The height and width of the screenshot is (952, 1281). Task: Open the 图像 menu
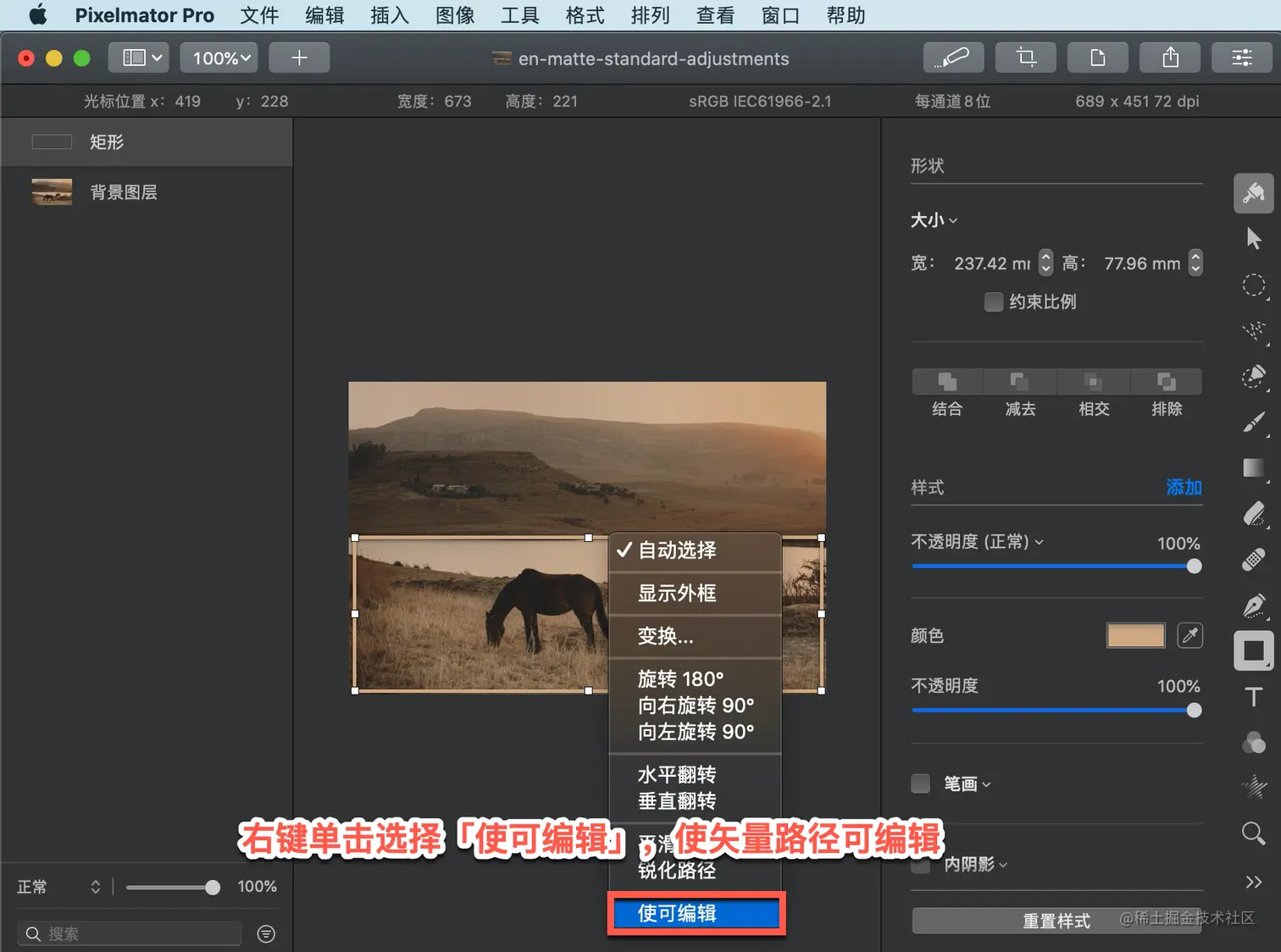pos(455,15)
